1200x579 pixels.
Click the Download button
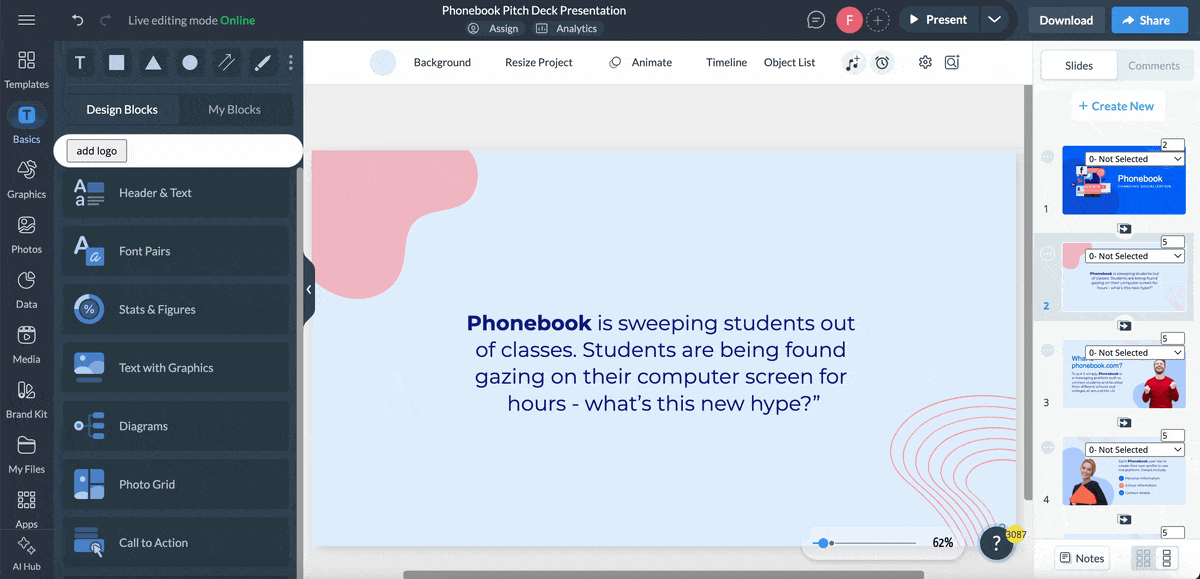coord(1065,19)
